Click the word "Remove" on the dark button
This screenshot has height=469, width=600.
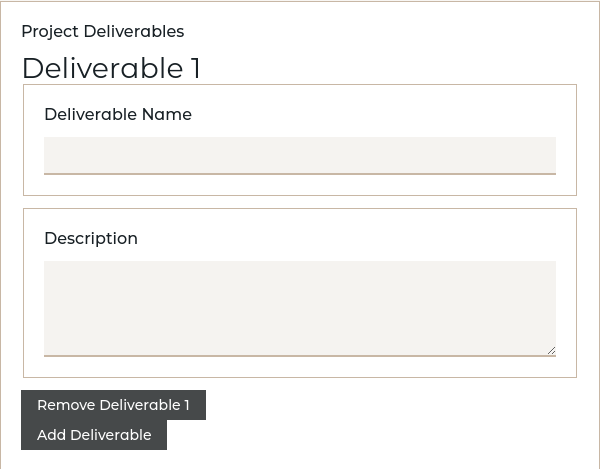tap(66, 405)
